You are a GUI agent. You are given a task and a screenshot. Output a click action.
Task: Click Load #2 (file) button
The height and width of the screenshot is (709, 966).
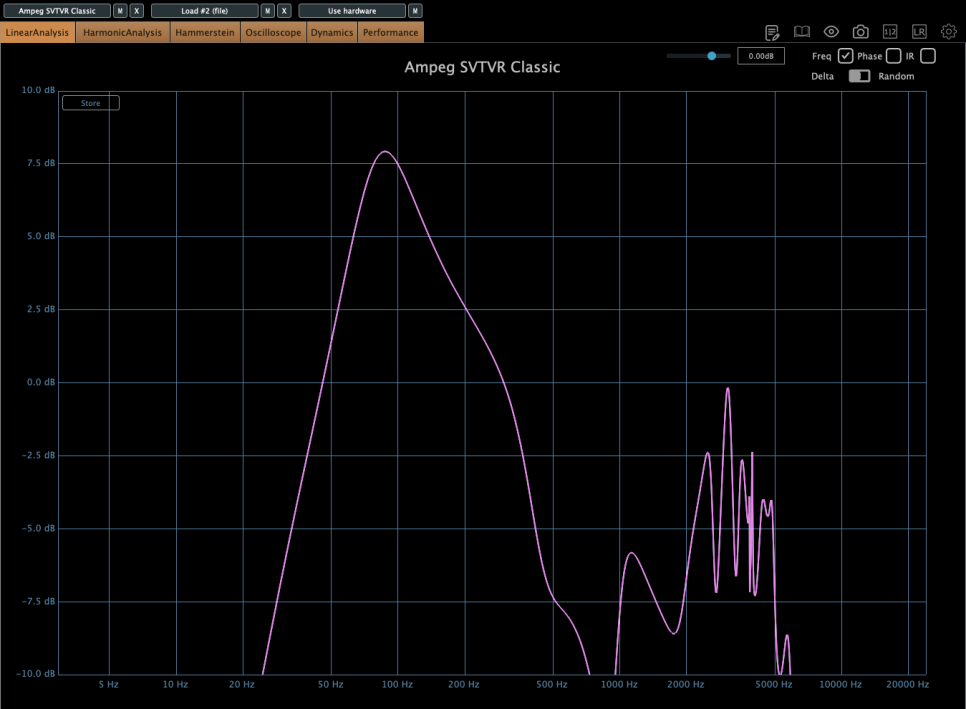coord(205,11)
